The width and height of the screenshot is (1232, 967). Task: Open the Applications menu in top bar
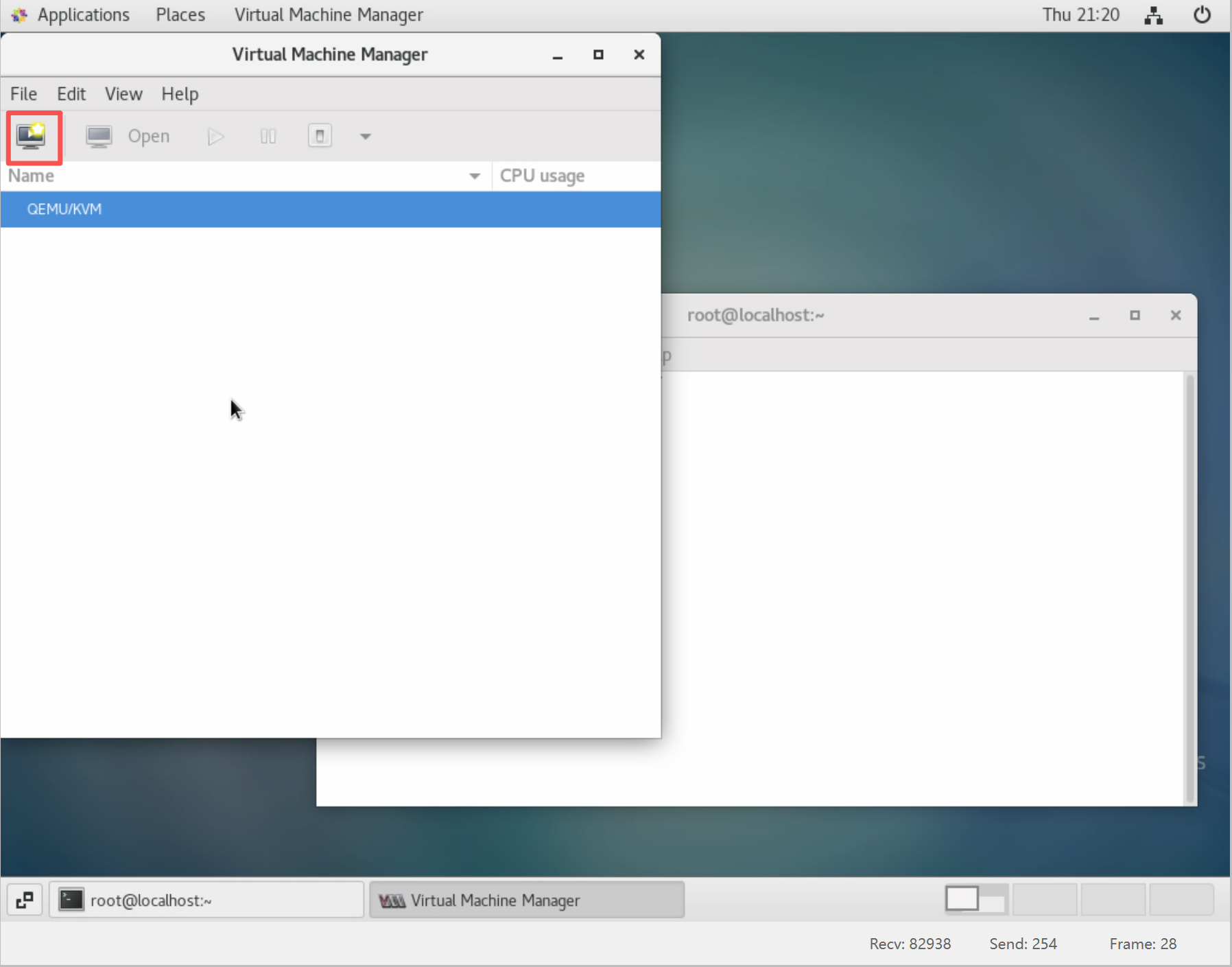point(82,14)
